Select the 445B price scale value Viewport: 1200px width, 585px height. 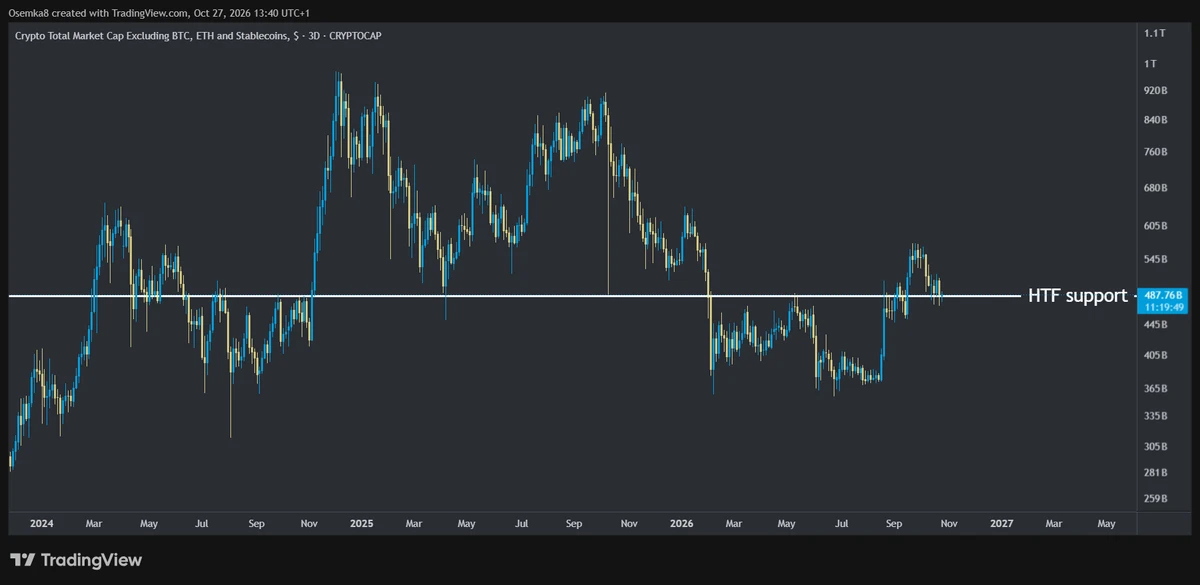(x=1157, y=325)
